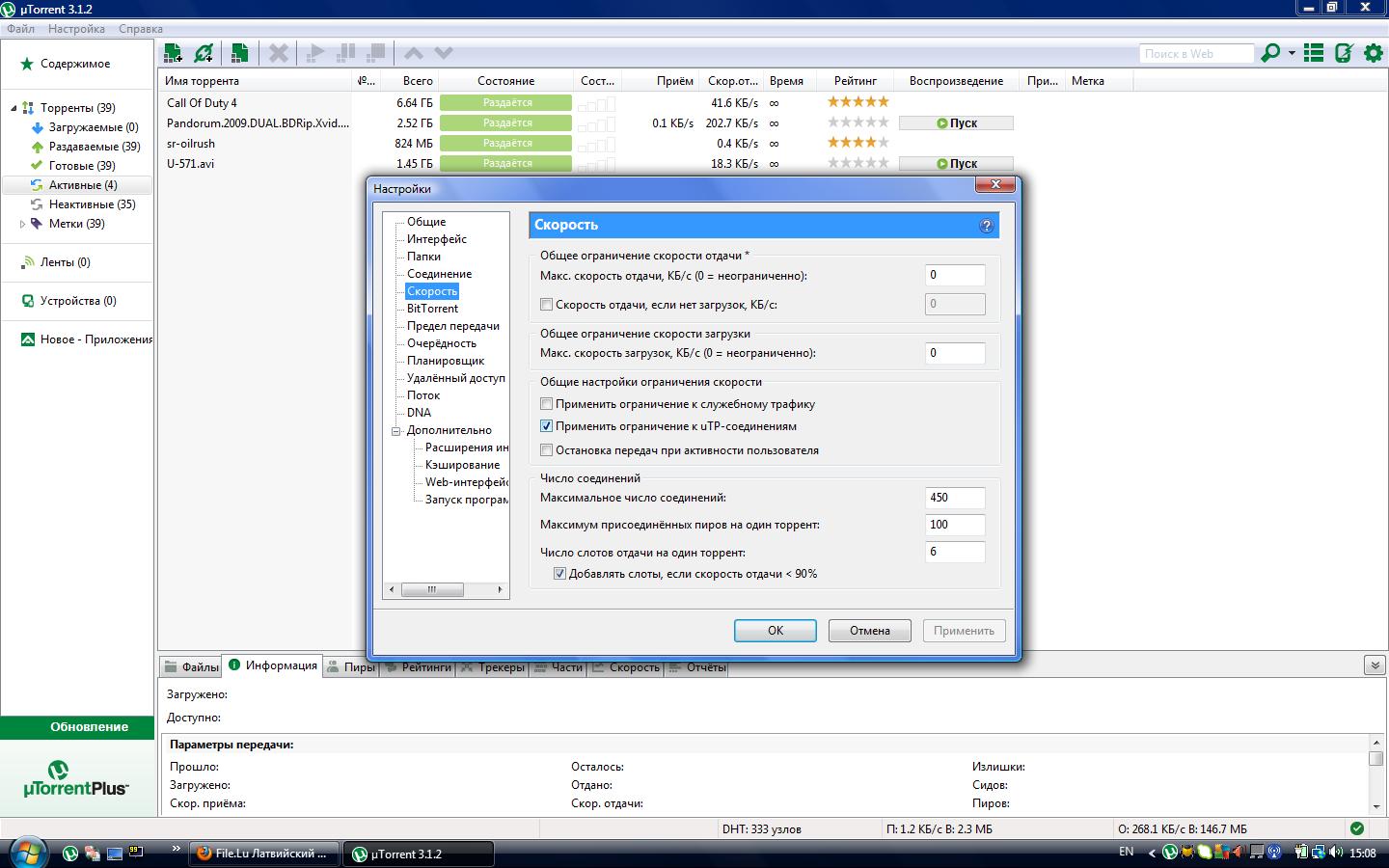The width and height of the screenshot is (1389, 868).
Task: Switch to the Файлы tab
Action: tap(192, 666)
